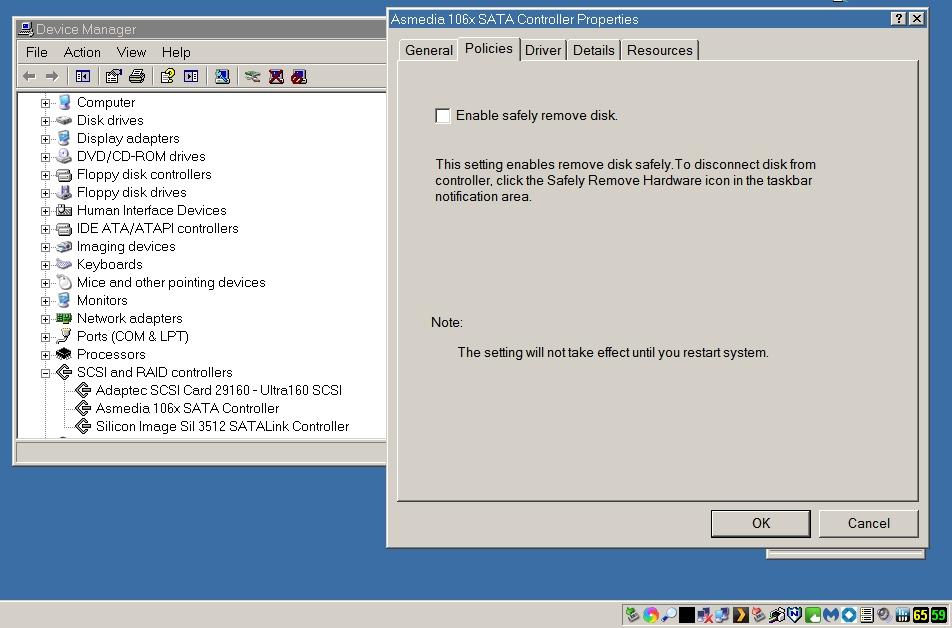This screenshot has height=628, width=952.
Task: Expand the Network adapters node
Action: 45,319
